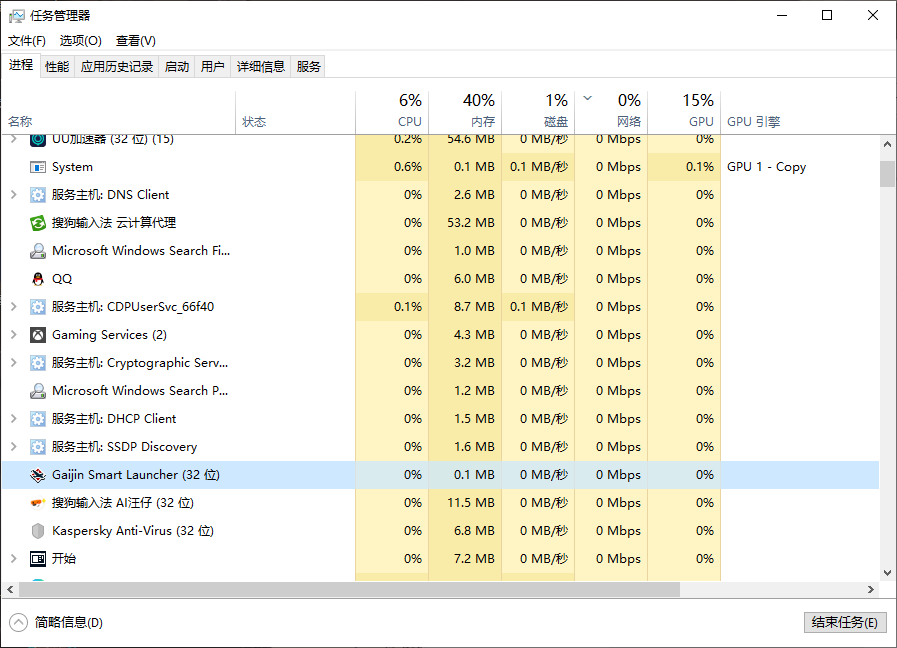Click the horizontal scrollbar right arrow
The height and width of the screenshot is (648, 897).
pos(871,589)
